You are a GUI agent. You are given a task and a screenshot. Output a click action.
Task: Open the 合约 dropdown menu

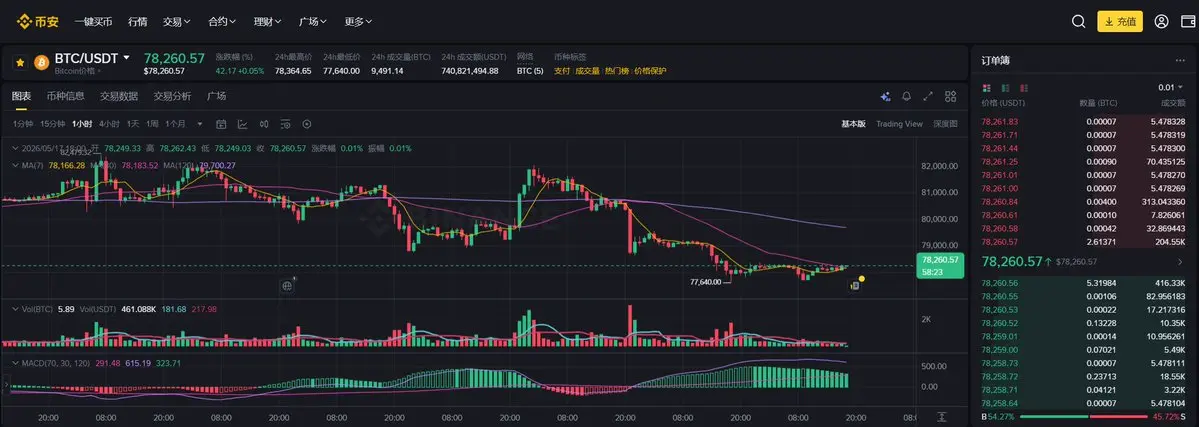tap(222, 21)
